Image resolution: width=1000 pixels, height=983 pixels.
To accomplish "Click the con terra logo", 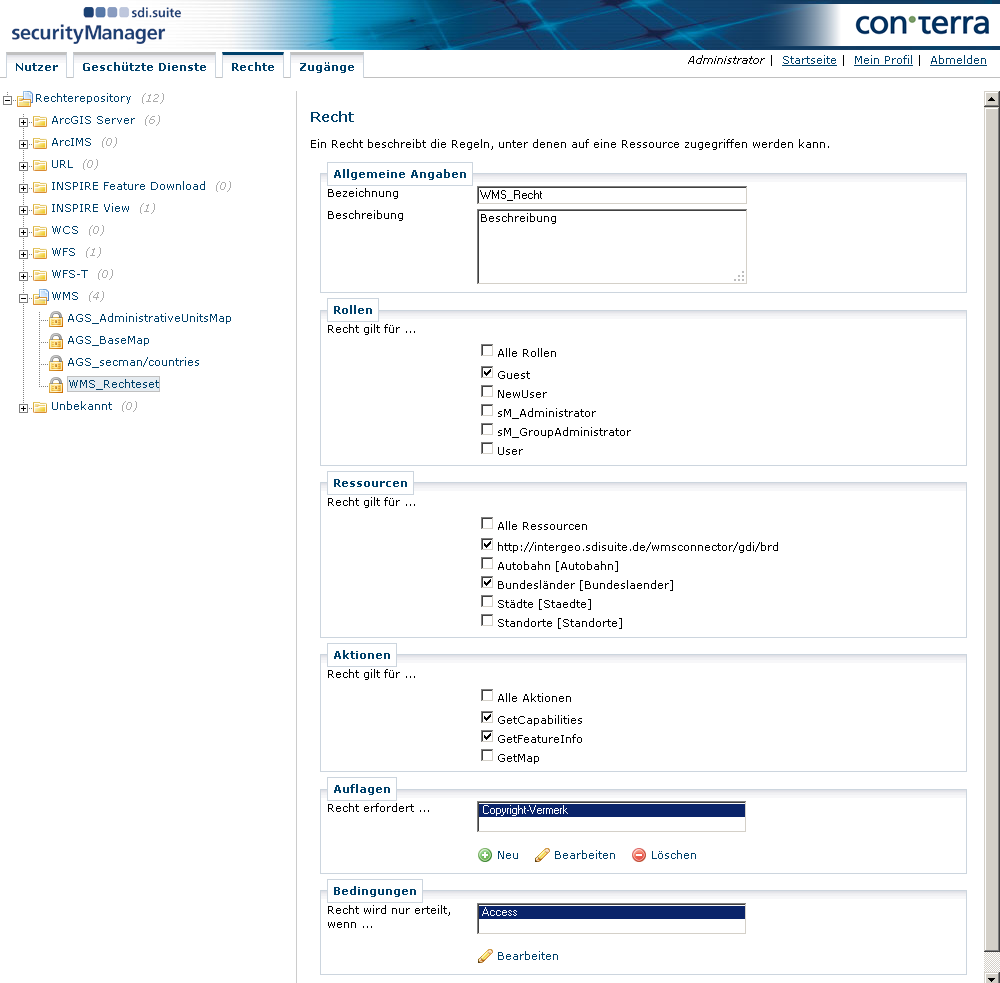I will [x=921, y=22].
